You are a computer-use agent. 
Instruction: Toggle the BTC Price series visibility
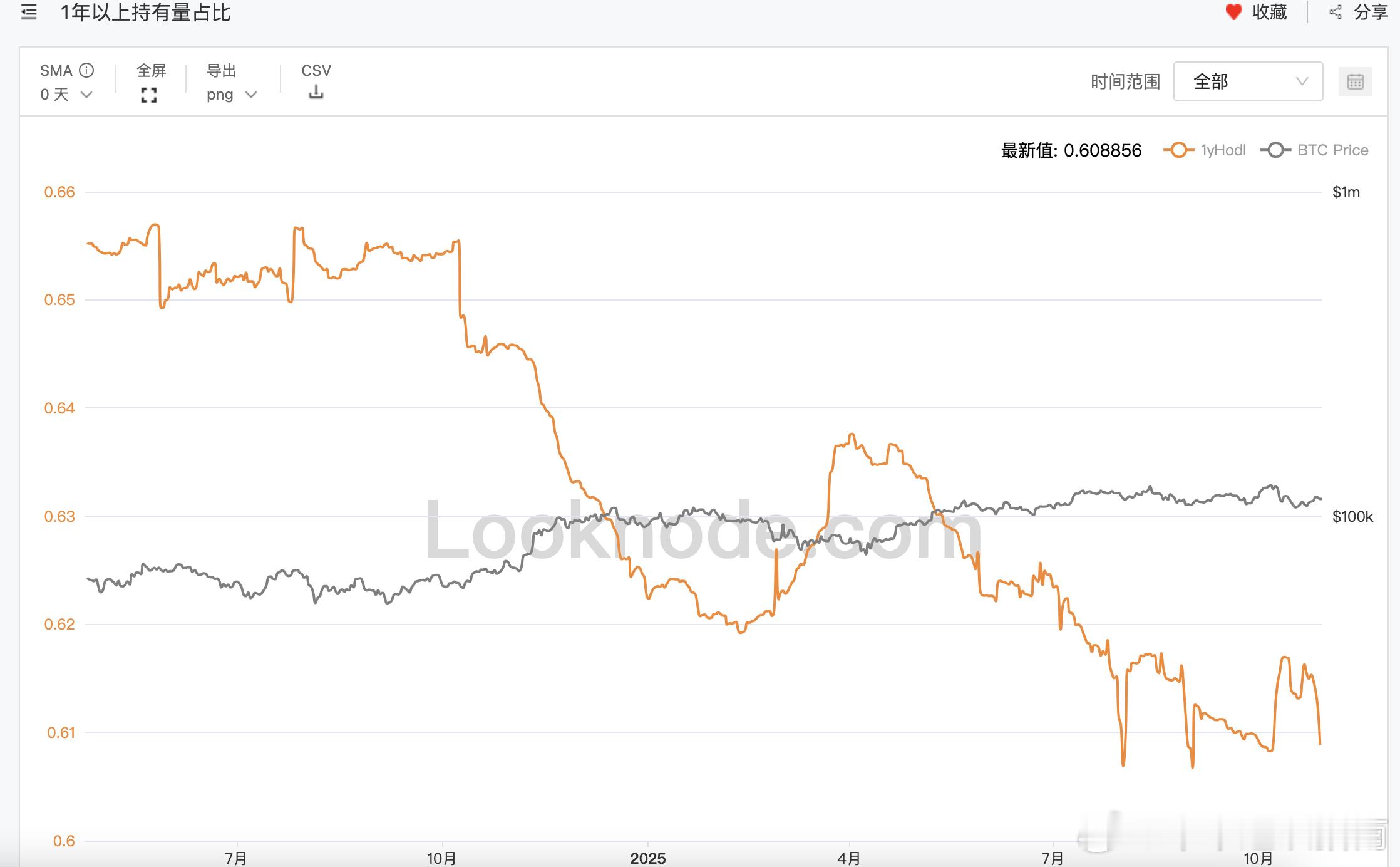point(1332,150)
